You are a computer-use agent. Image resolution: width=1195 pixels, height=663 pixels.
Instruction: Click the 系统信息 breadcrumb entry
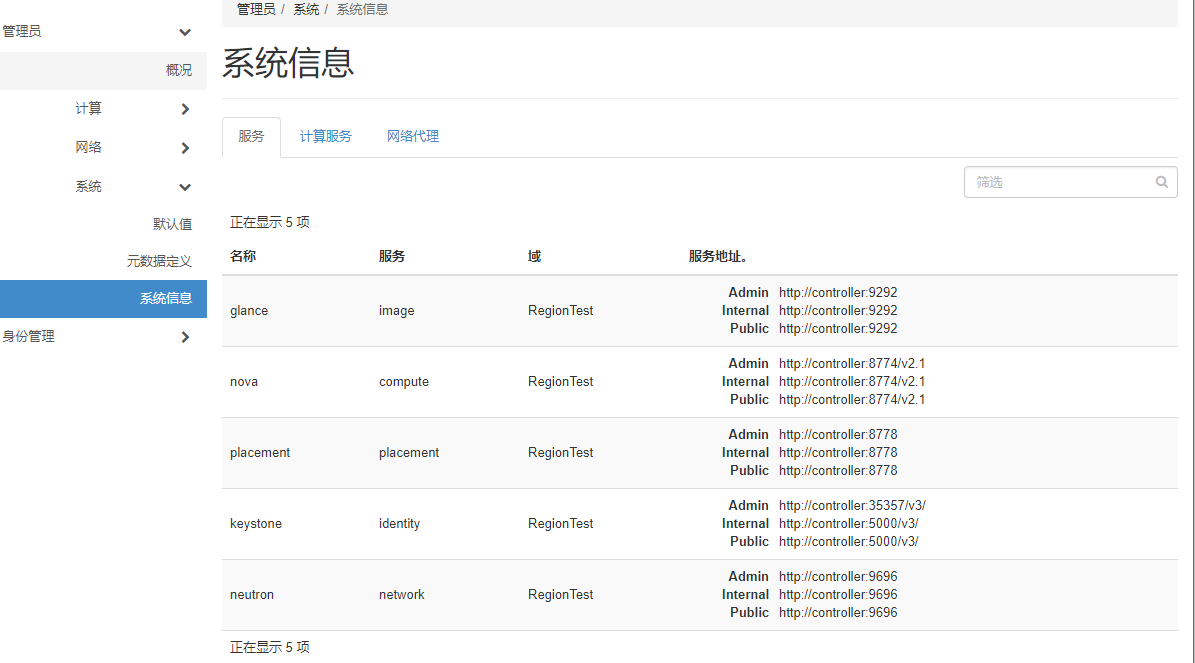362,9
